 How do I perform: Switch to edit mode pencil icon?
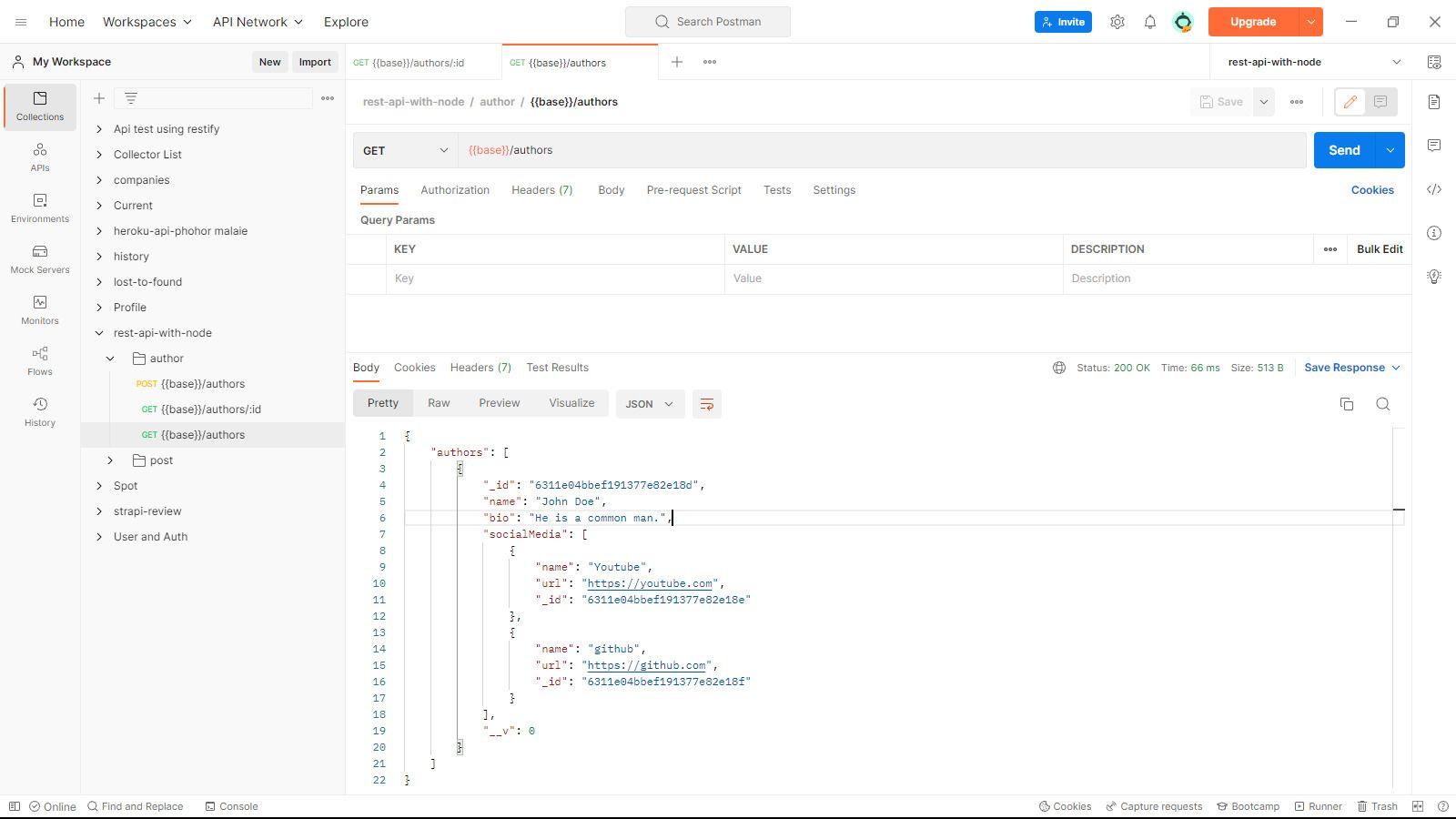pos(1350,102)
